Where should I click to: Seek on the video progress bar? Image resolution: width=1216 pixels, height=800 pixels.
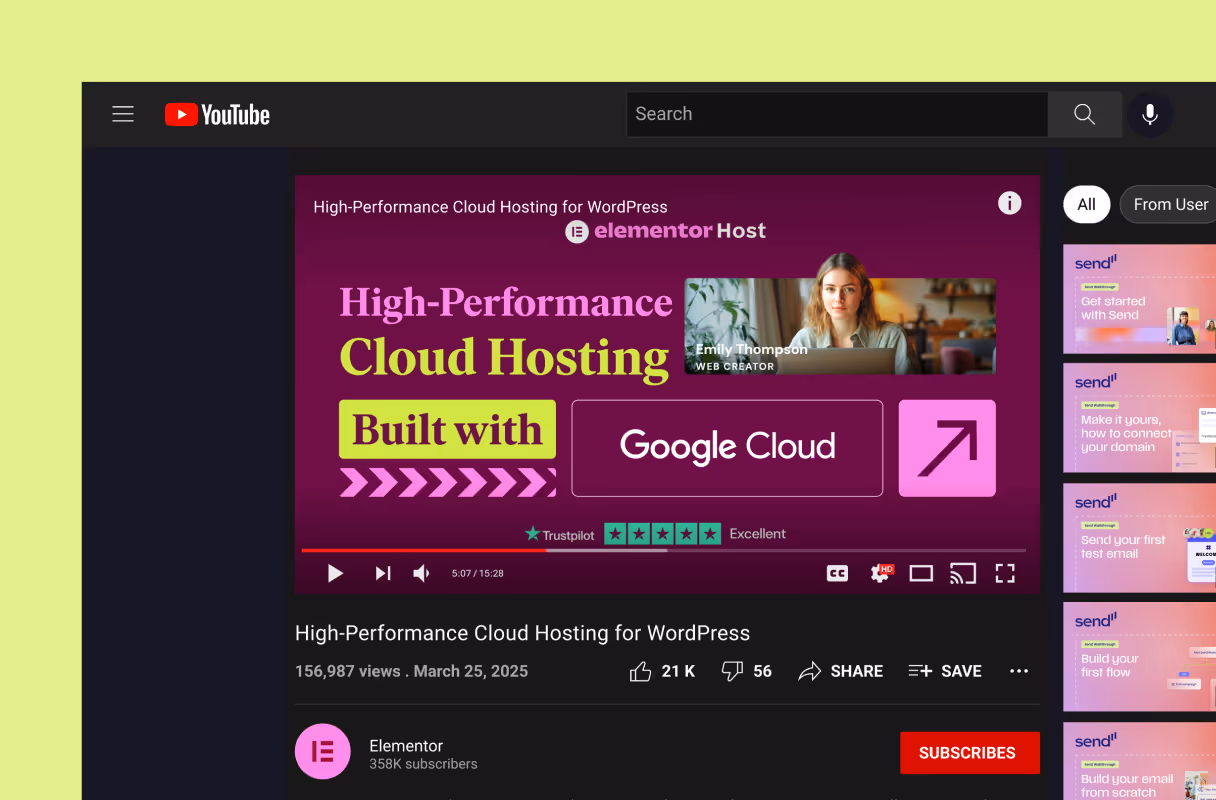click(664, 550)
